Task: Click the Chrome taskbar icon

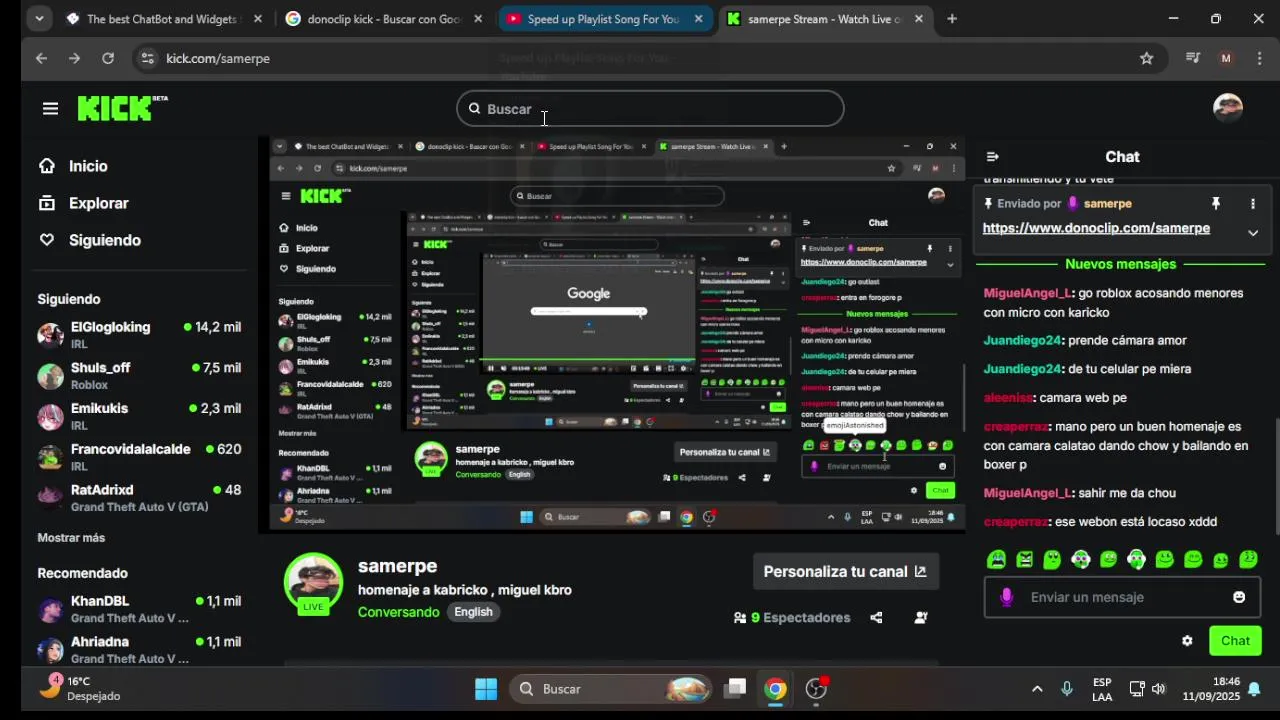Action: (x=776, y=689)
